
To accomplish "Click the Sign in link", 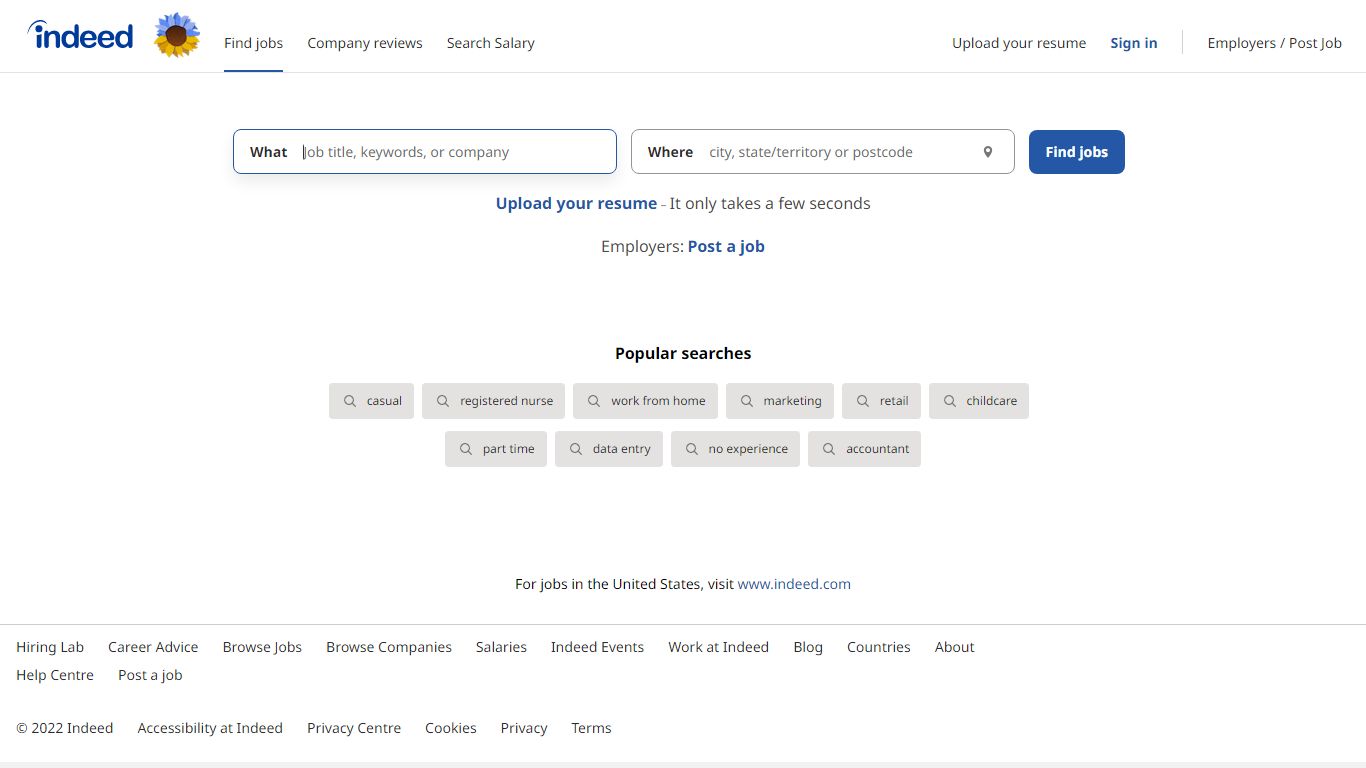I will coord(1134,43).
